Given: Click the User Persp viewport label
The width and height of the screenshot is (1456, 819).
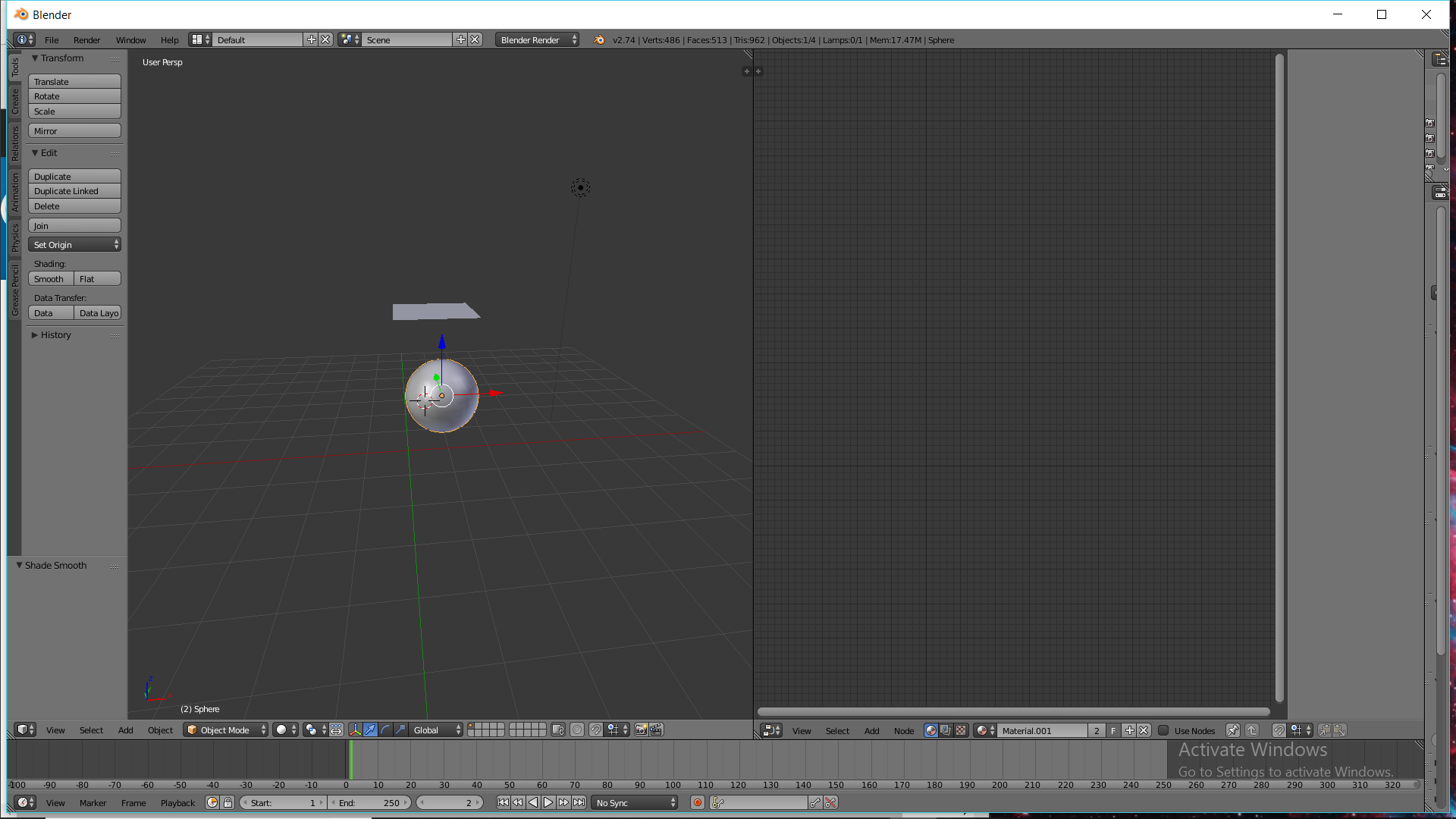Looking at the screenshot, I should [162, 62].
